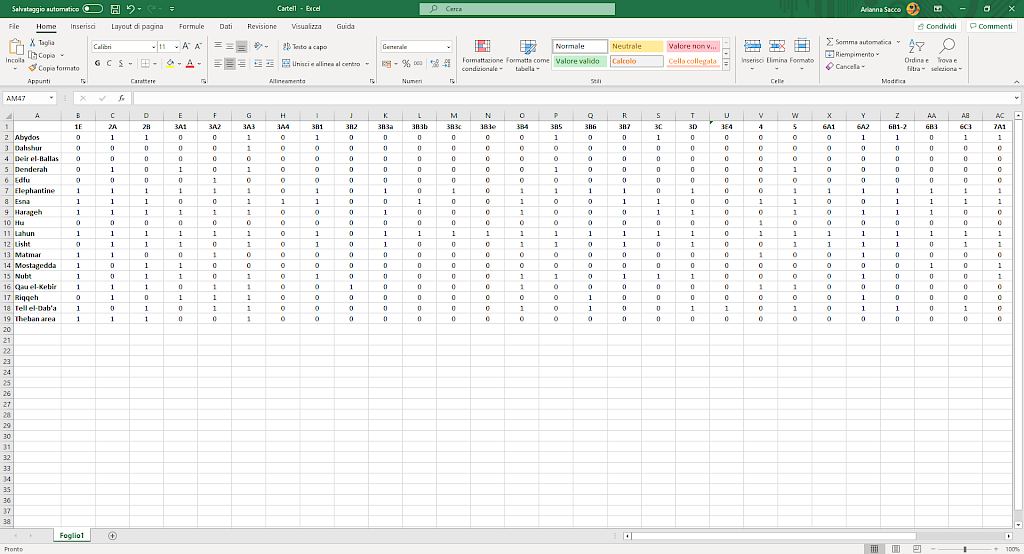
Task: Toggle center horizontal alignment
Action: [230, 63]
